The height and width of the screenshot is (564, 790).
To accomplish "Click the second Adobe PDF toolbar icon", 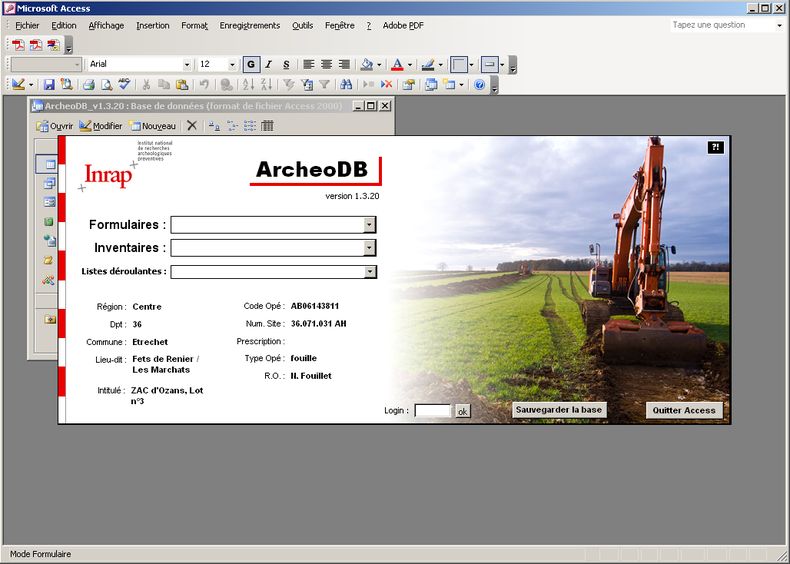I will click(36, 45).
